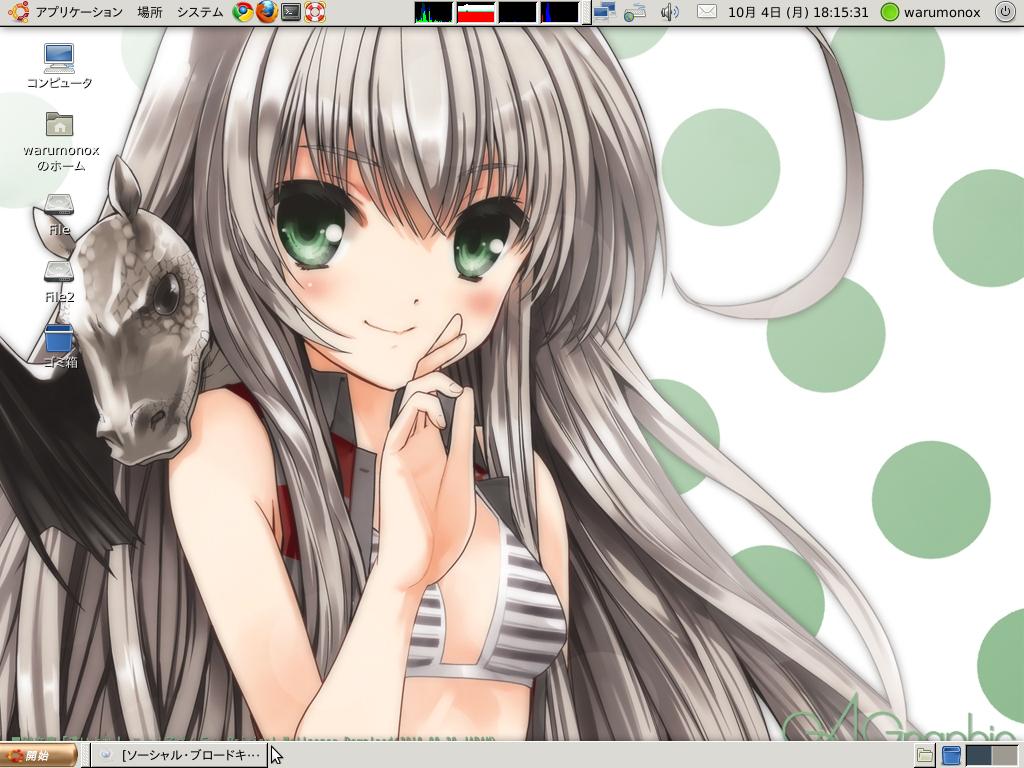Open the network connection manager icon
The image size is (1024, 768).
[x=635, y=12]
